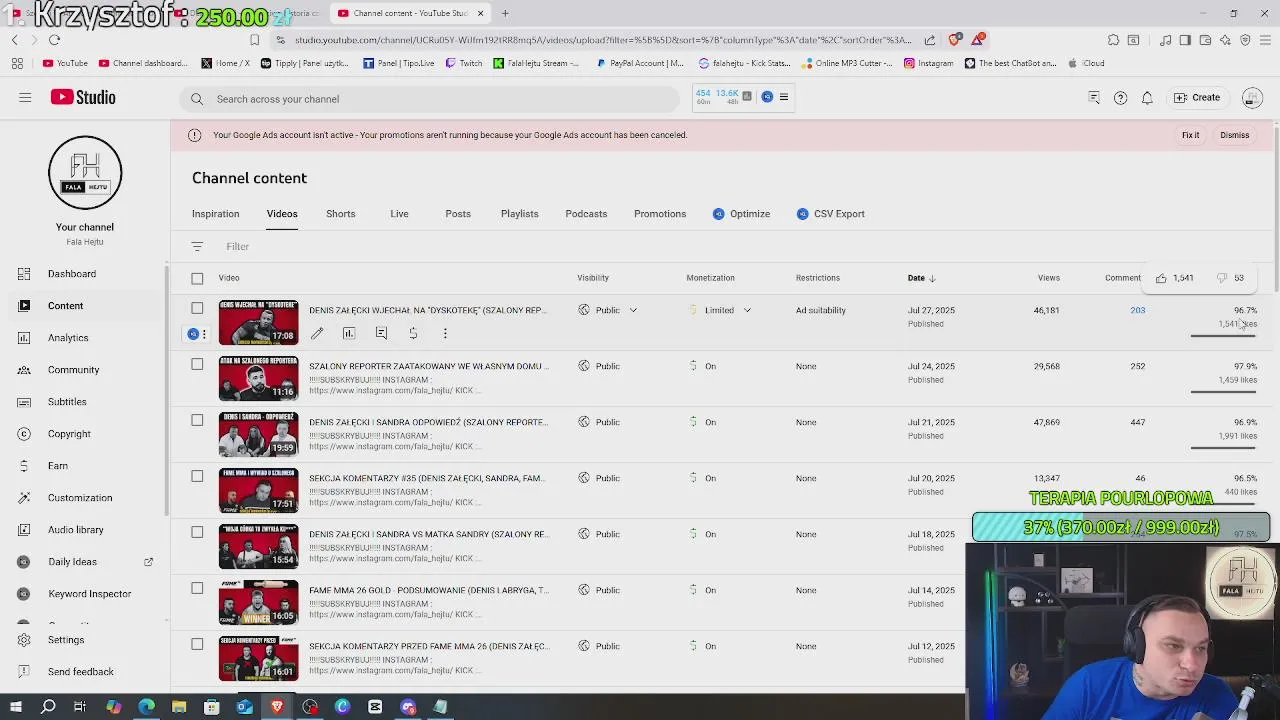This screenshot has width=1280, height=720.
Task: Open the hamburger navigation menu
Action: [x=25, y=97]
